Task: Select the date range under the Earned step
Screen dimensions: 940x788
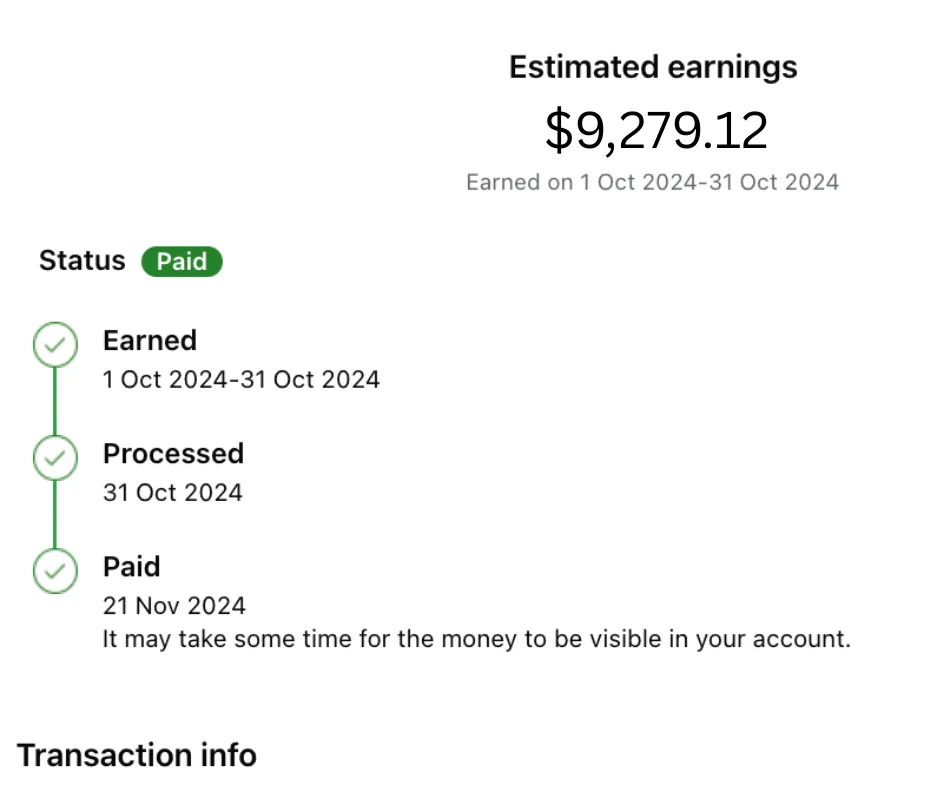Action: [241, 380]
